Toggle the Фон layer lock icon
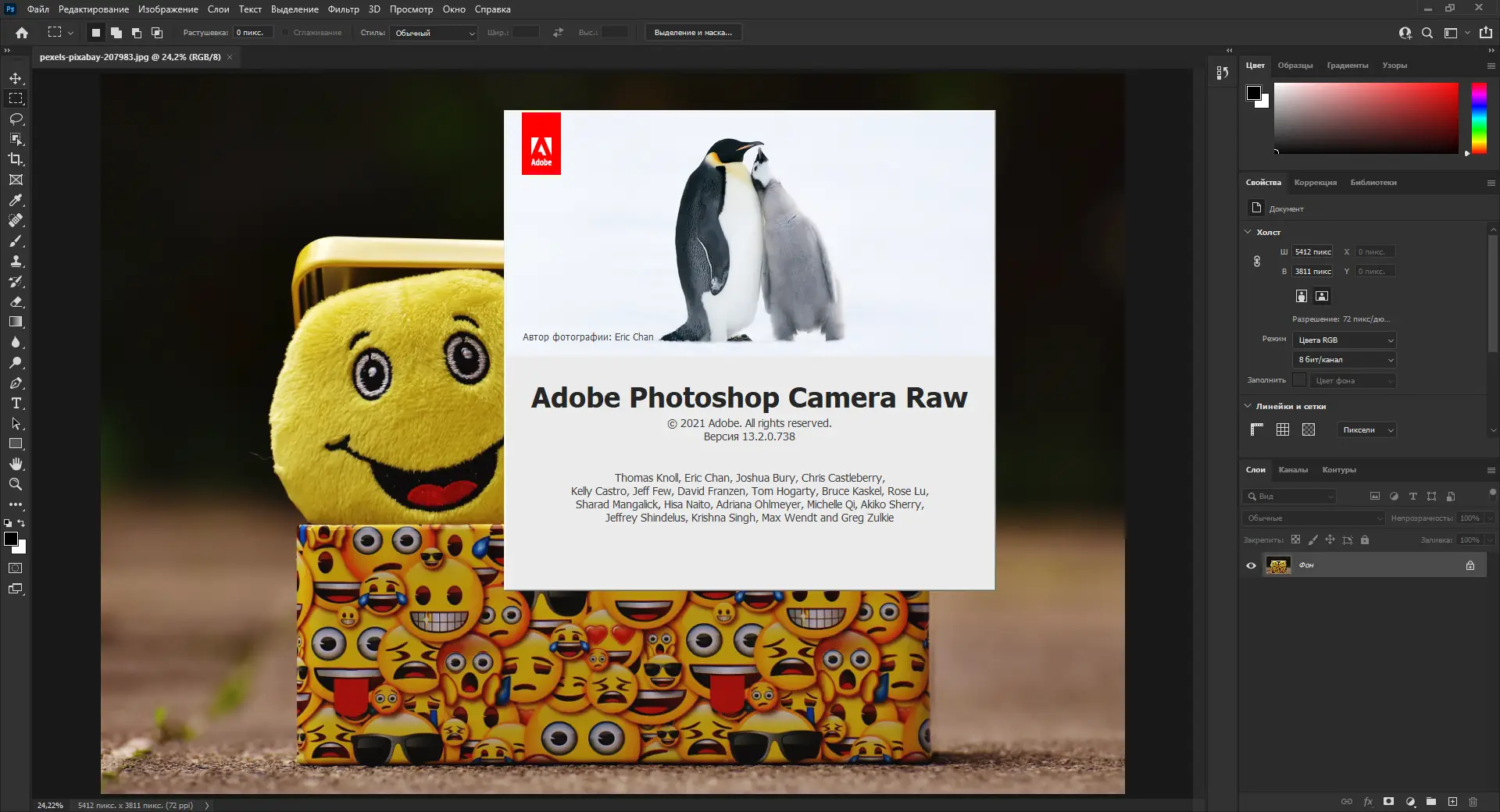 tap(1470, 565)
